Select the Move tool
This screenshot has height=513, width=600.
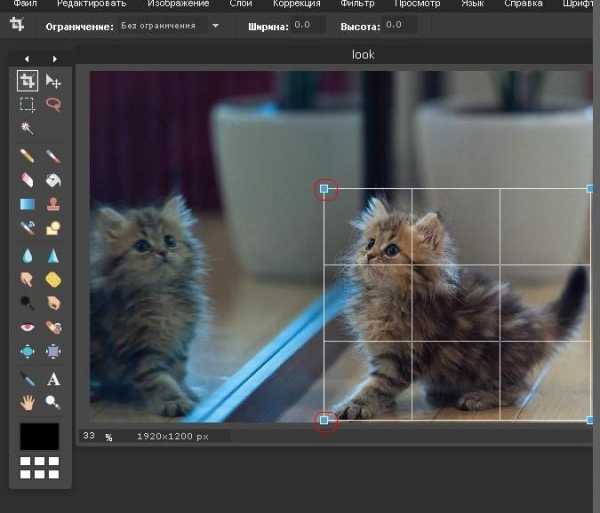point(53,81)
